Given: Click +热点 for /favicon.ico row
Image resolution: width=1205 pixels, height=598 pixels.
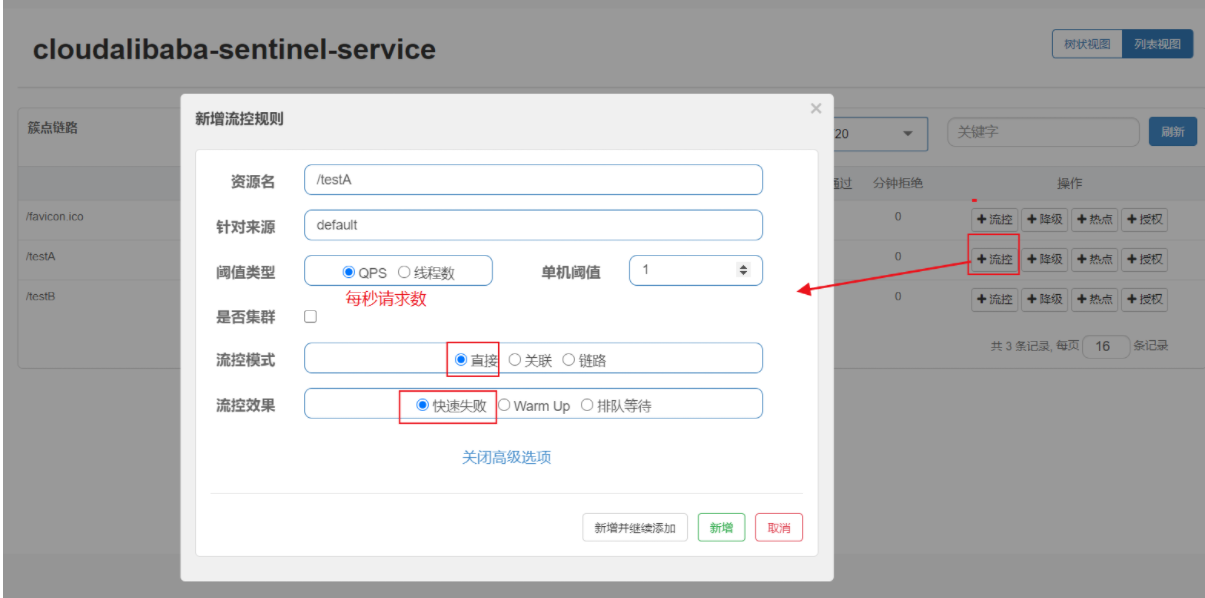Looking at the screenshot, I should (x=1094, y=220).
